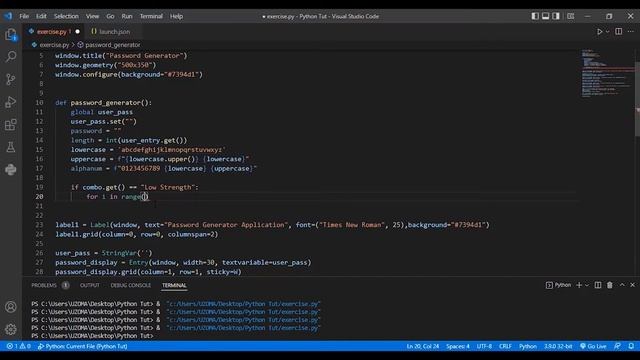Place cursor on def password_generator line

pos(104,102)
